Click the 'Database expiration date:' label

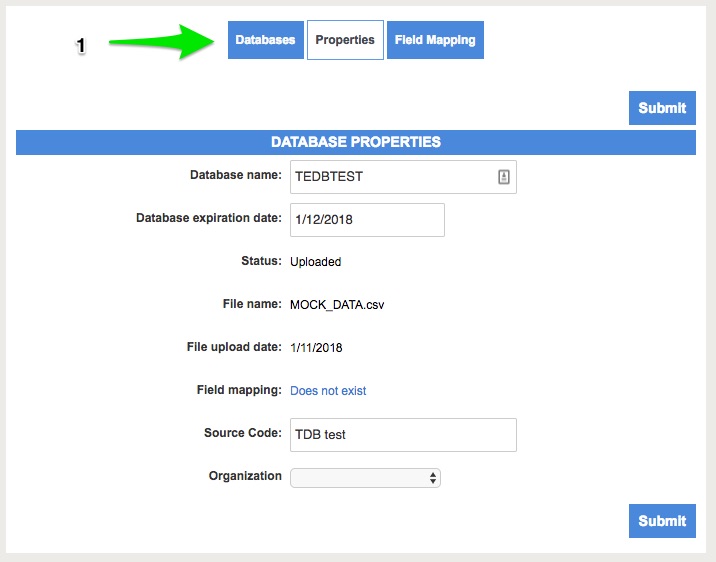click(x=209, y=218)
